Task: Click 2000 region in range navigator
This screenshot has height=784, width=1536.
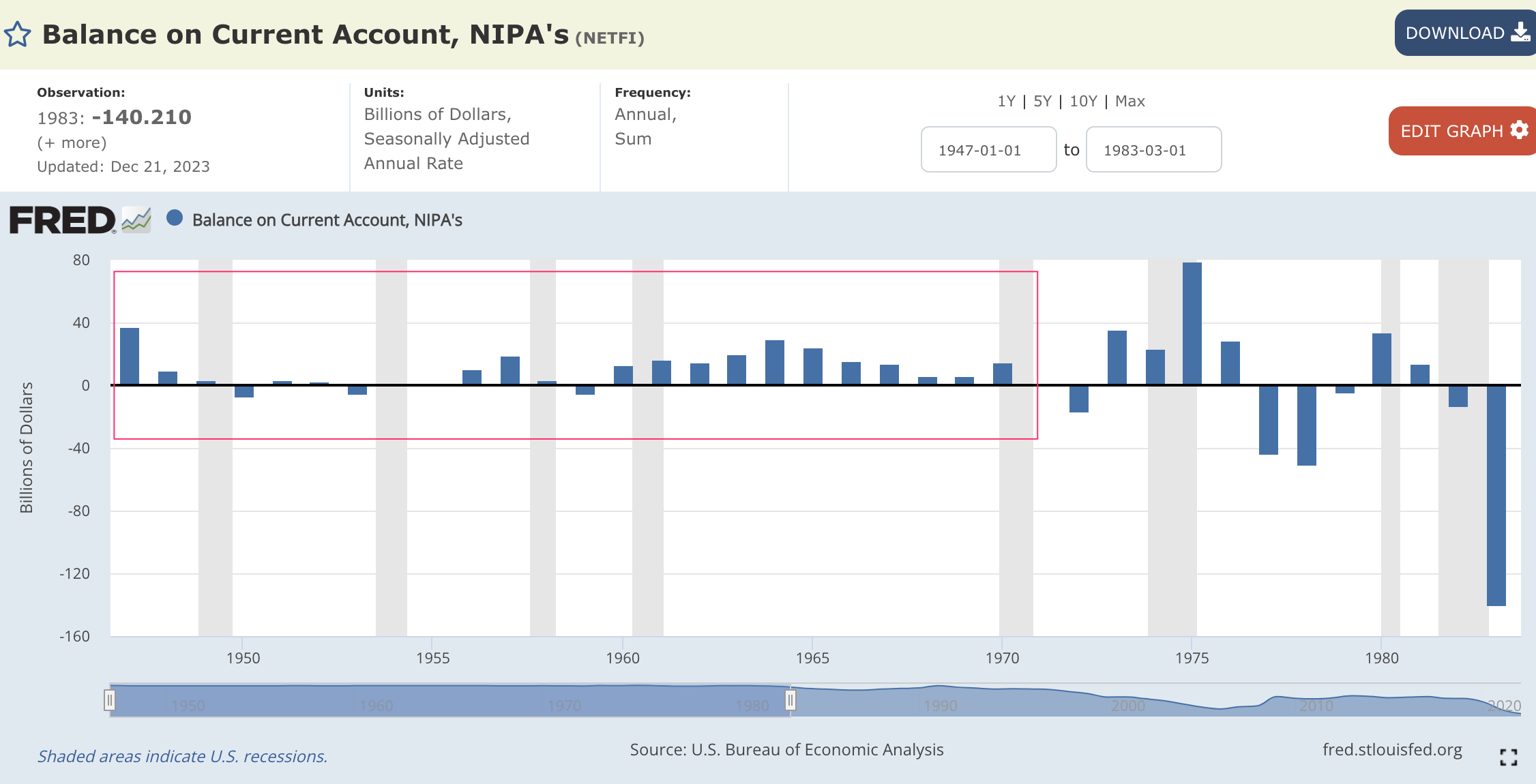Action: click(1128, 705)
